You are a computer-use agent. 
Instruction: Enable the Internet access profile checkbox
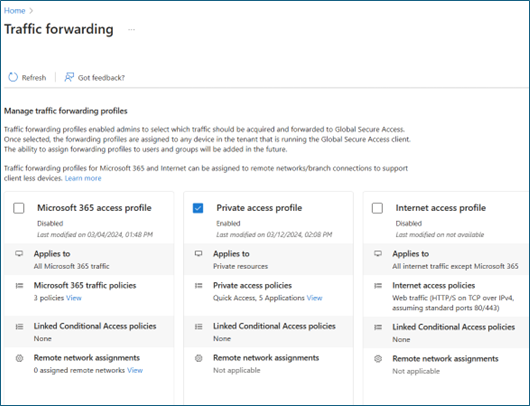coord(377,208)
